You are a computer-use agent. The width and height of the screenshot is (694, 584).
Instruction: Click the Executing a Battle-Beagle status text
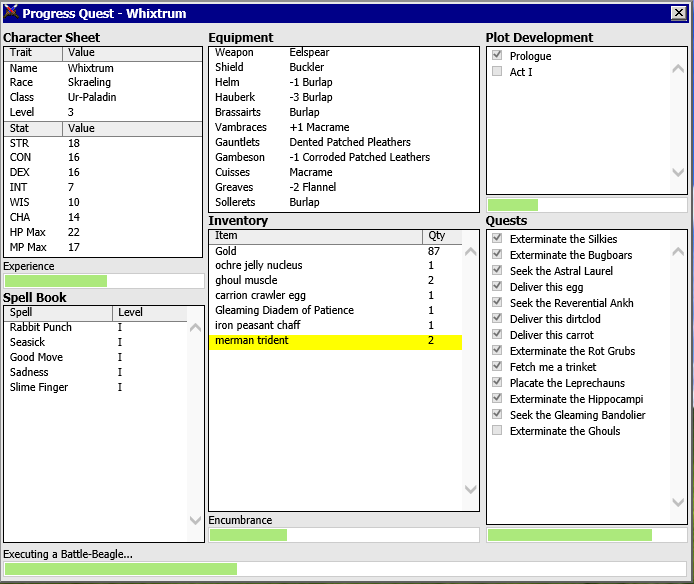[68, 554]
